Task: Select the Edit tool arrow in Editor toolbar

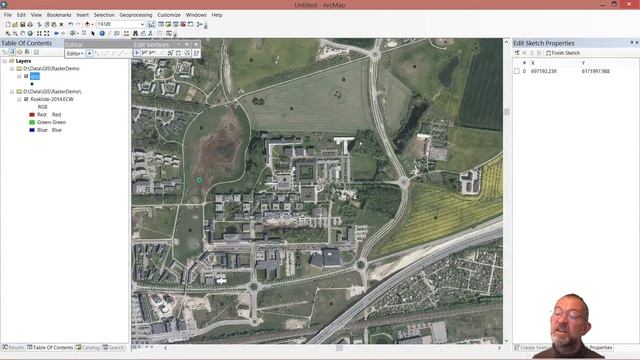Action: click(89, 53)
